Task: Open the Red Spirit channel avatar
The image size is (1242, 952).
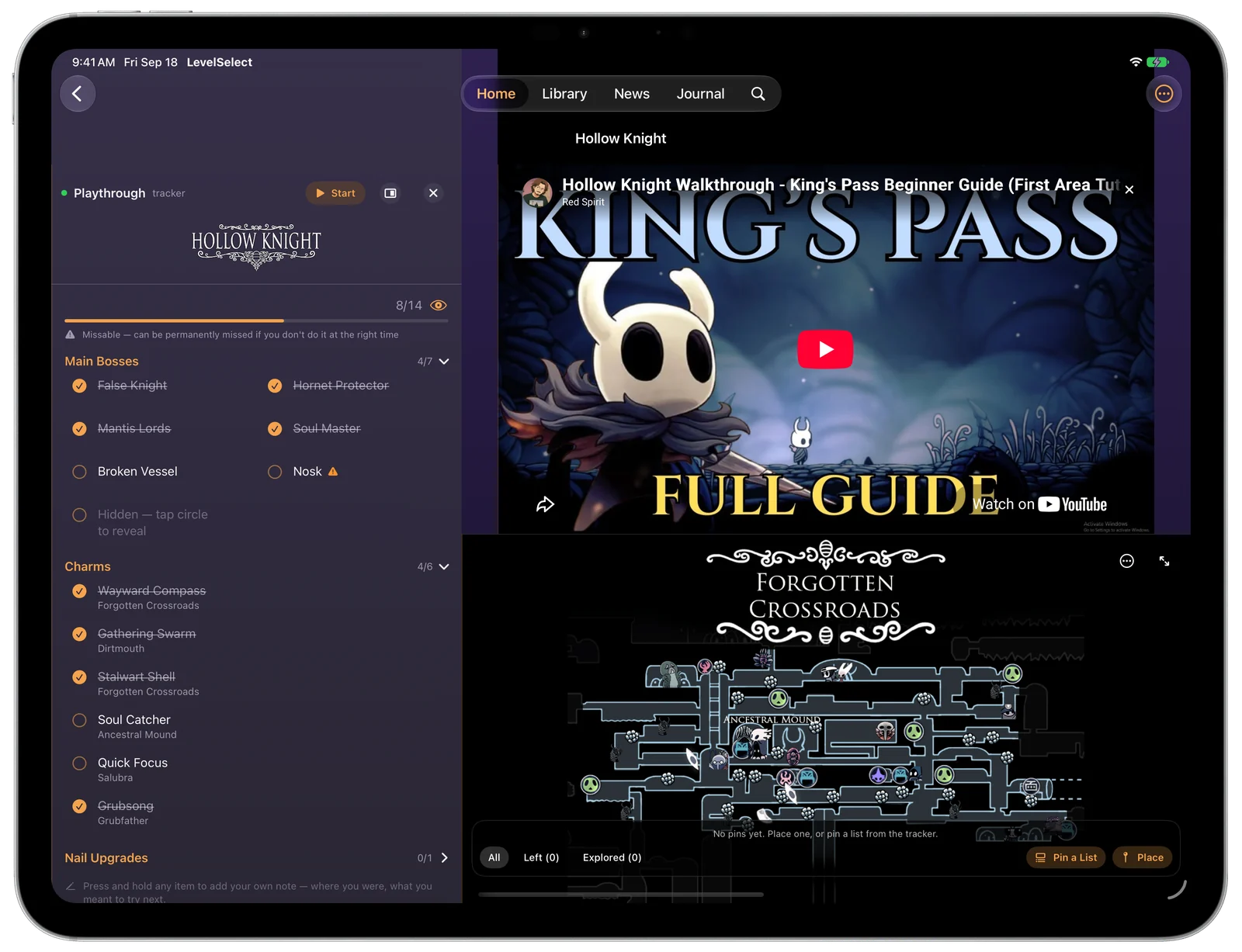Action: tap(537, 192)
